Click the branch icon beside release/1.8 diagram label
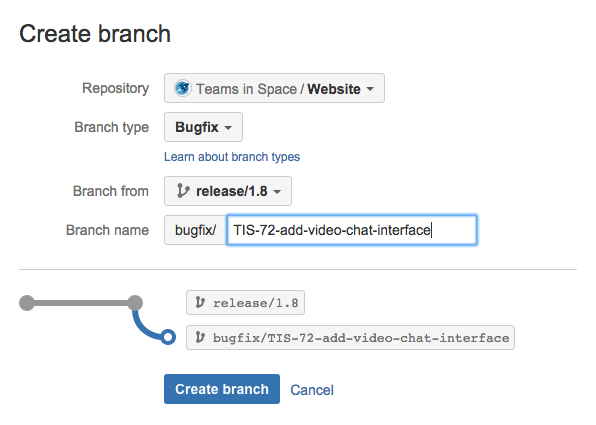This screenshot has width=596, height=425. click(200, 303)
